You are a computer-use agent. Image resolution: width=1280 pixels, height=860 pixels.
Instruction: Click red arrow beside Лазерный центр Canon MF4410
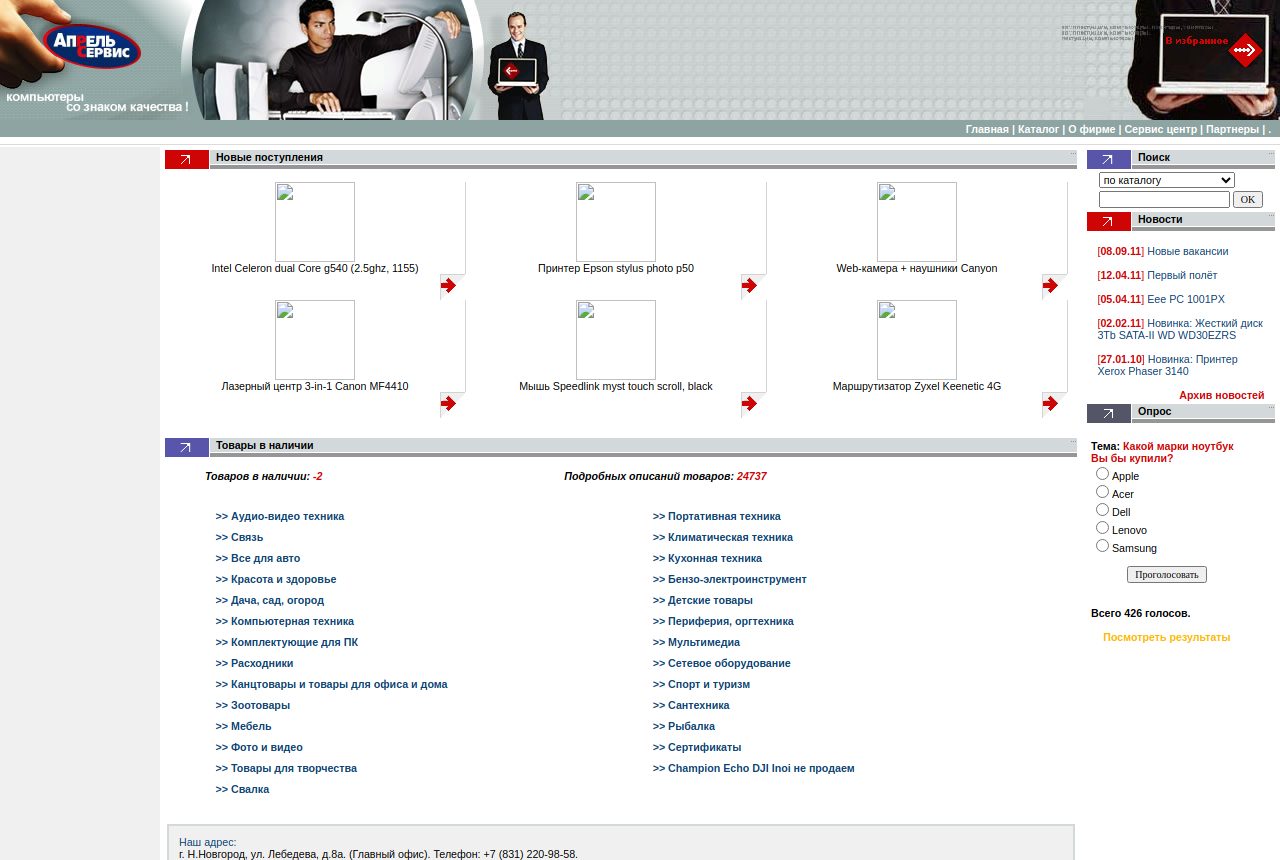448,404
